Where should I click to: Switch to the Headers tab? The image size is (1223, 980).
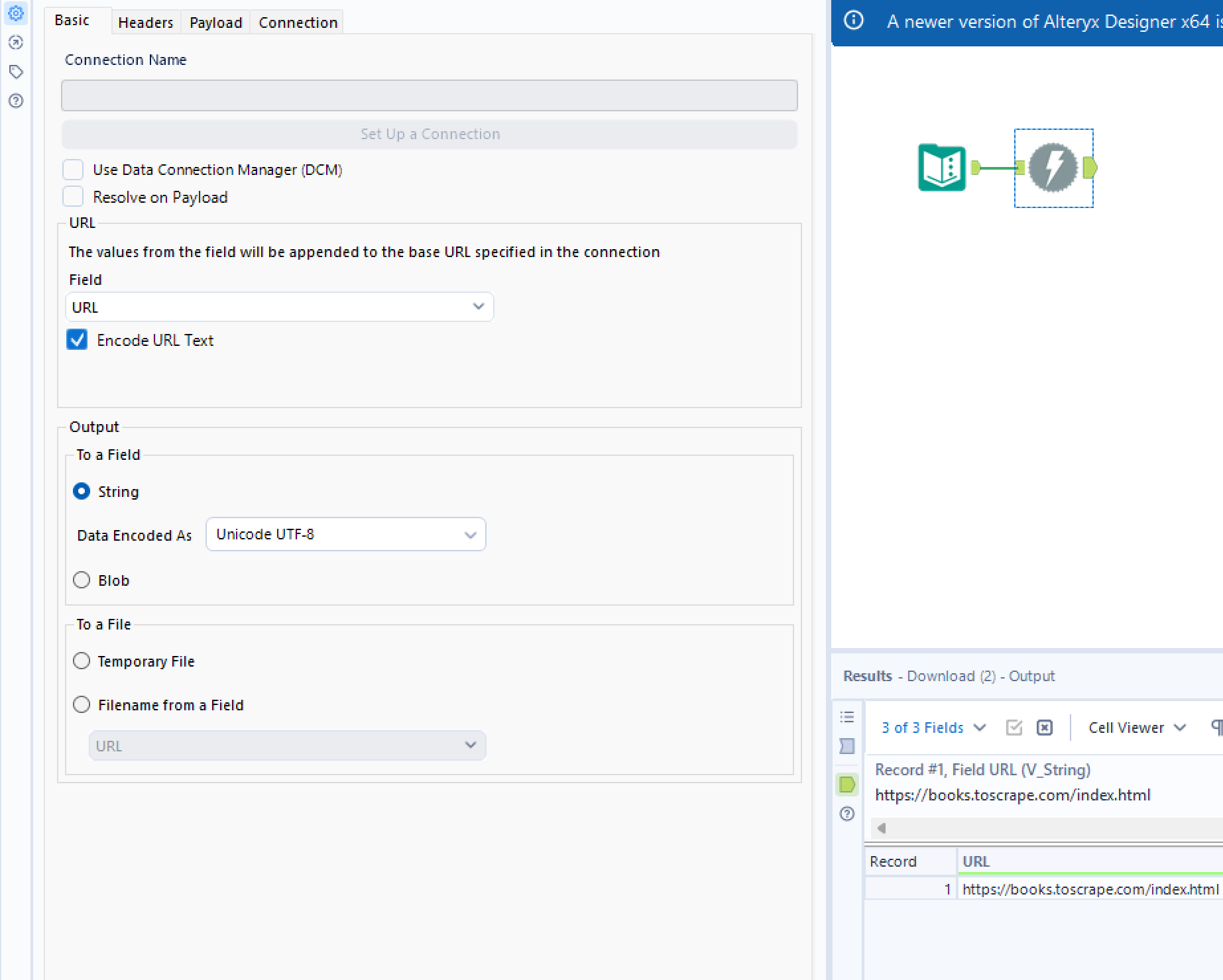click(146, 23)
